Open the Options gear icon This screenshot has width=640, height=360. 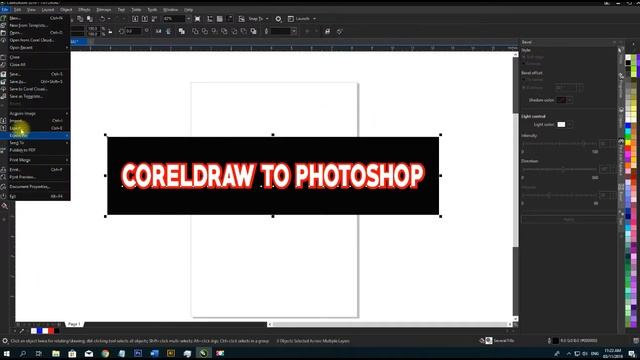click(x=278, y=19)
